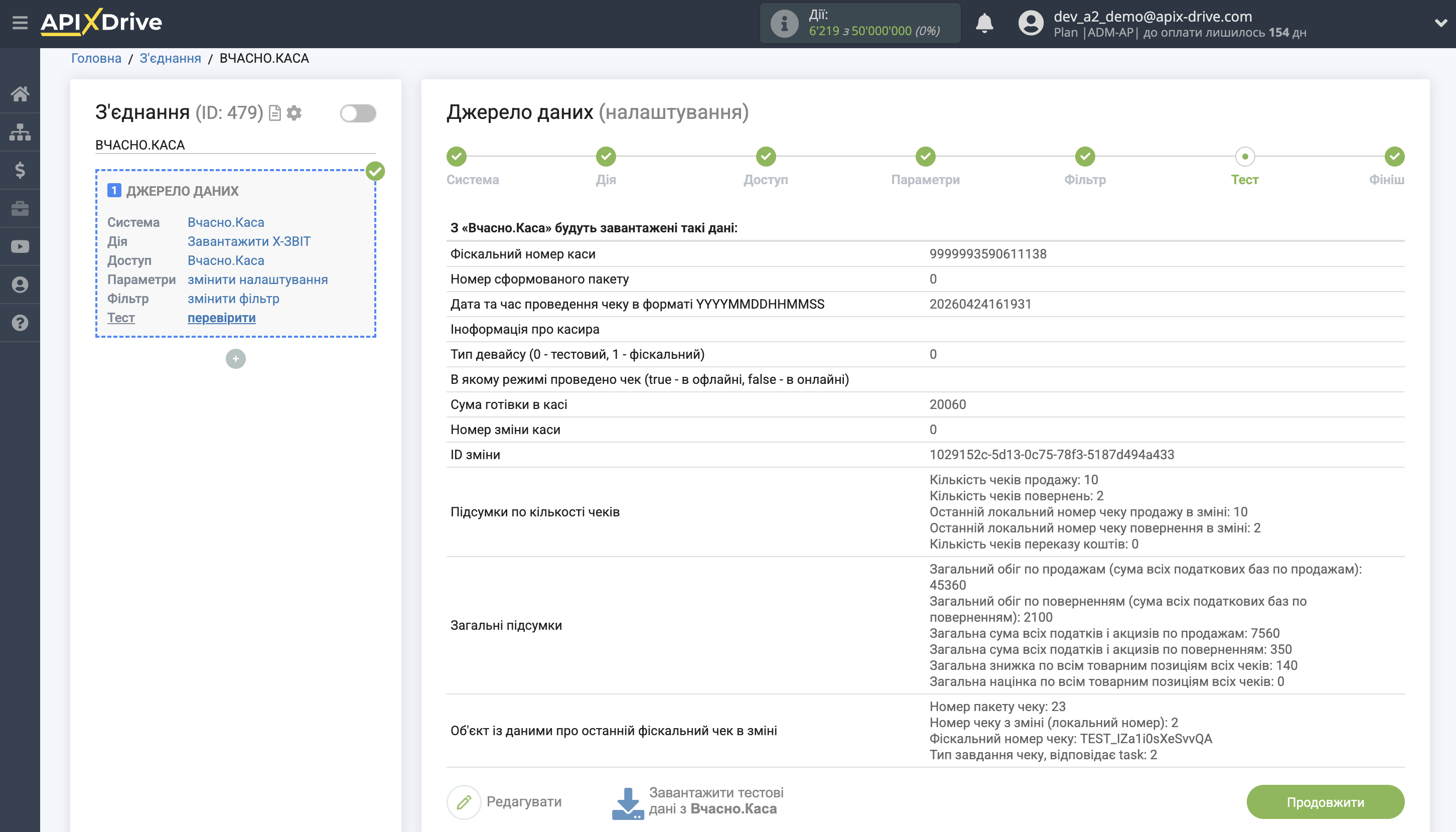Viewport: 1456px width, 832px height.
Task: Click the dollar billing icon
Action: (x=20, y=170)
